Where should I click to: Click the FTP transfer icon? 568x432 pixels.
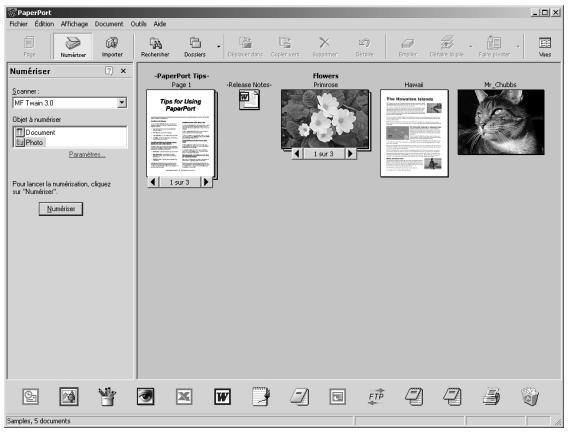click(376, 397)
